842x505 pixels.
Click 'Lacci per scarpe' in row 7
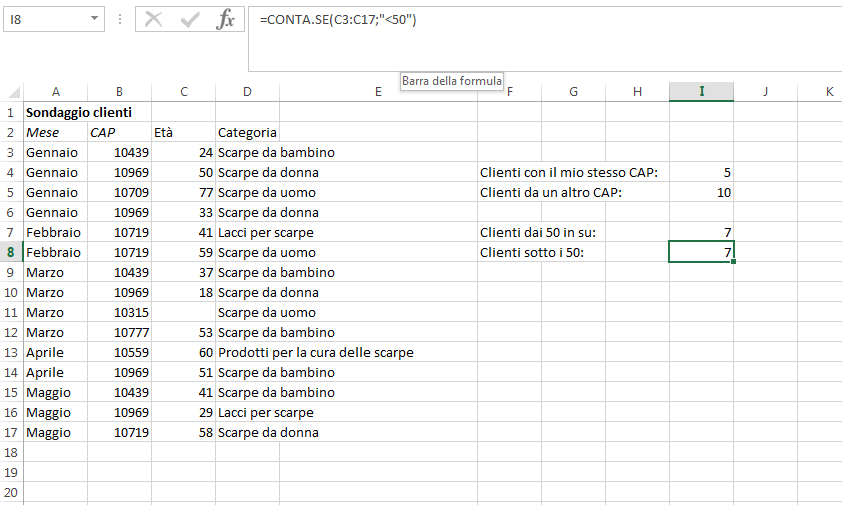(x=266, y=233)
